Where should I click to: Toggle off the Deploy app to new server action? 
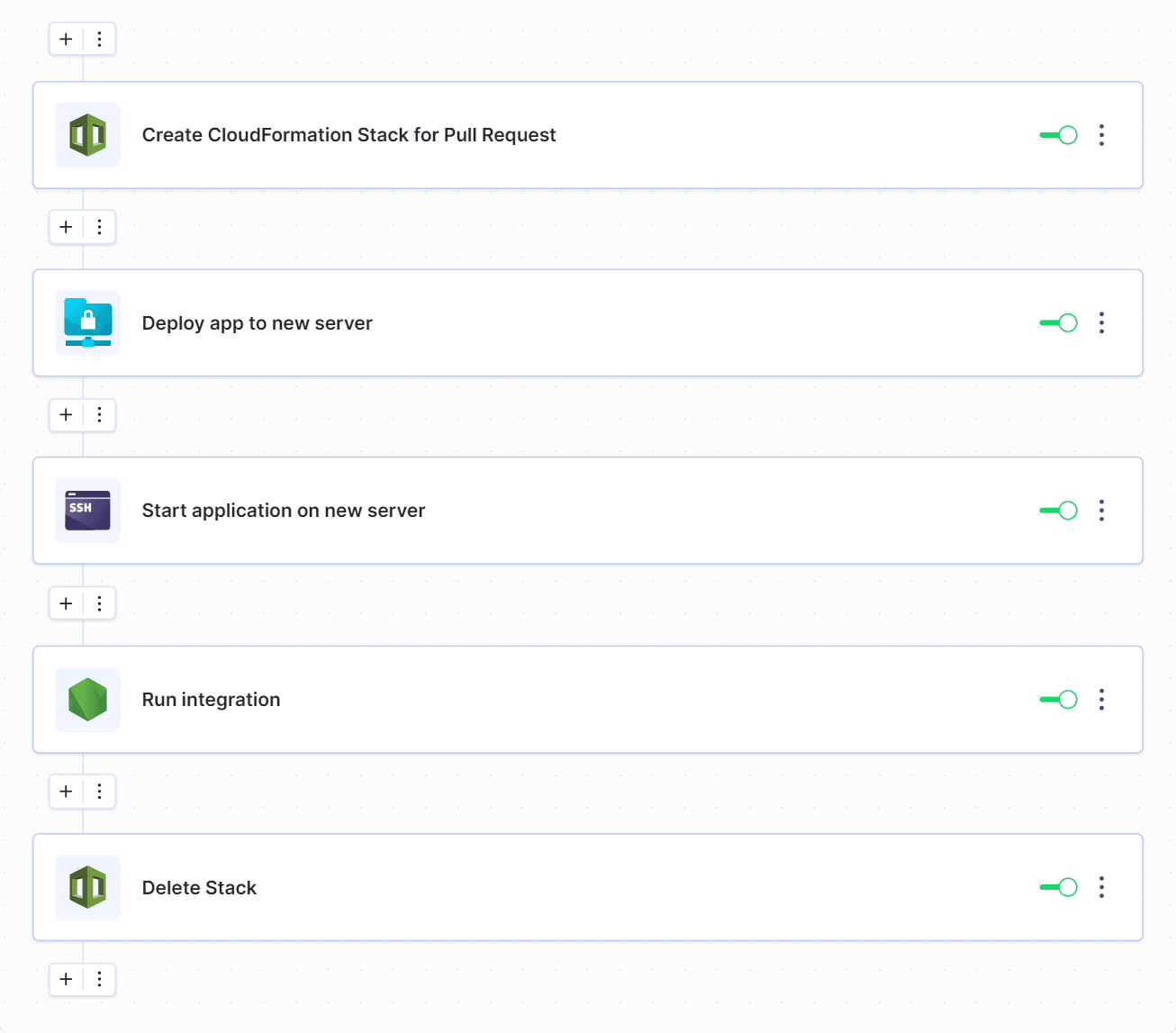click(1059, 323)
